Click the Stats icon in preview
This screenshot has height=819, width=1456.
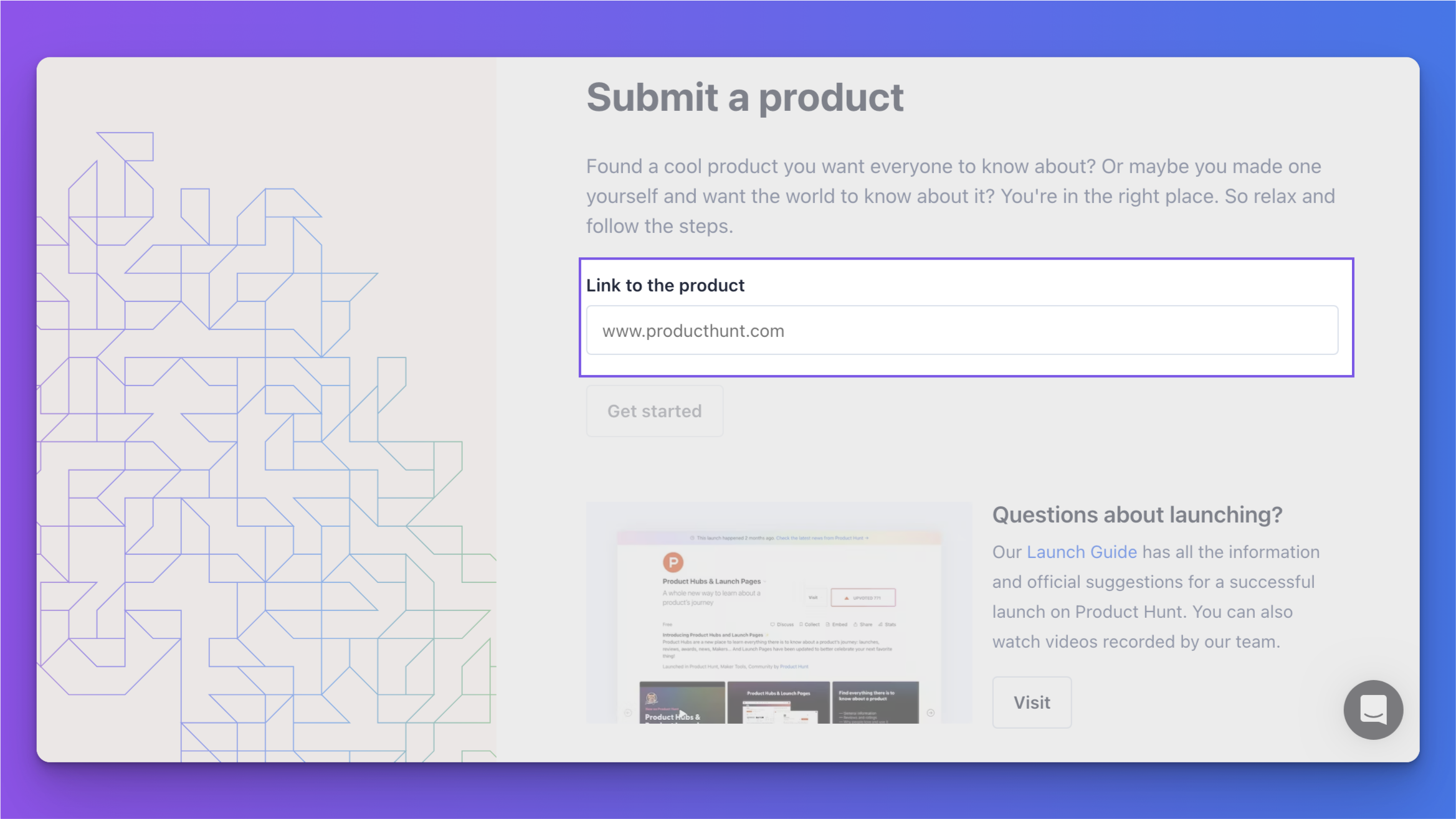[x=880, y=624]
